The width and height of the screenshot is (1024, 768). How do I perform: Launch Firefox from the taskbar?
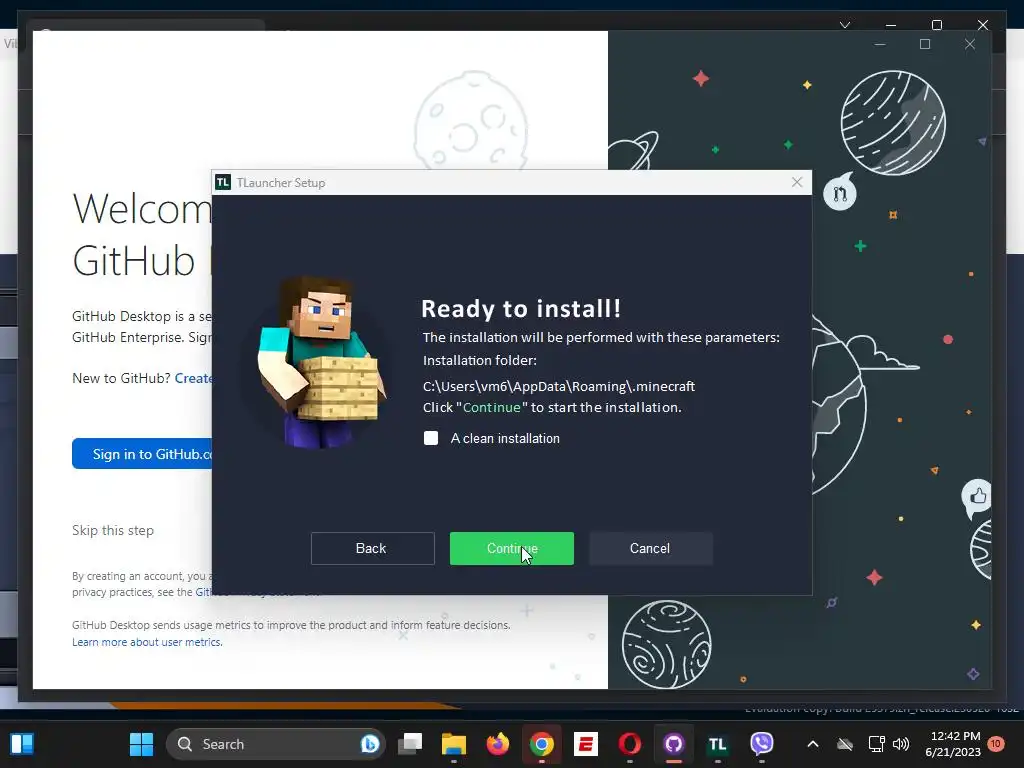[498, 744]
